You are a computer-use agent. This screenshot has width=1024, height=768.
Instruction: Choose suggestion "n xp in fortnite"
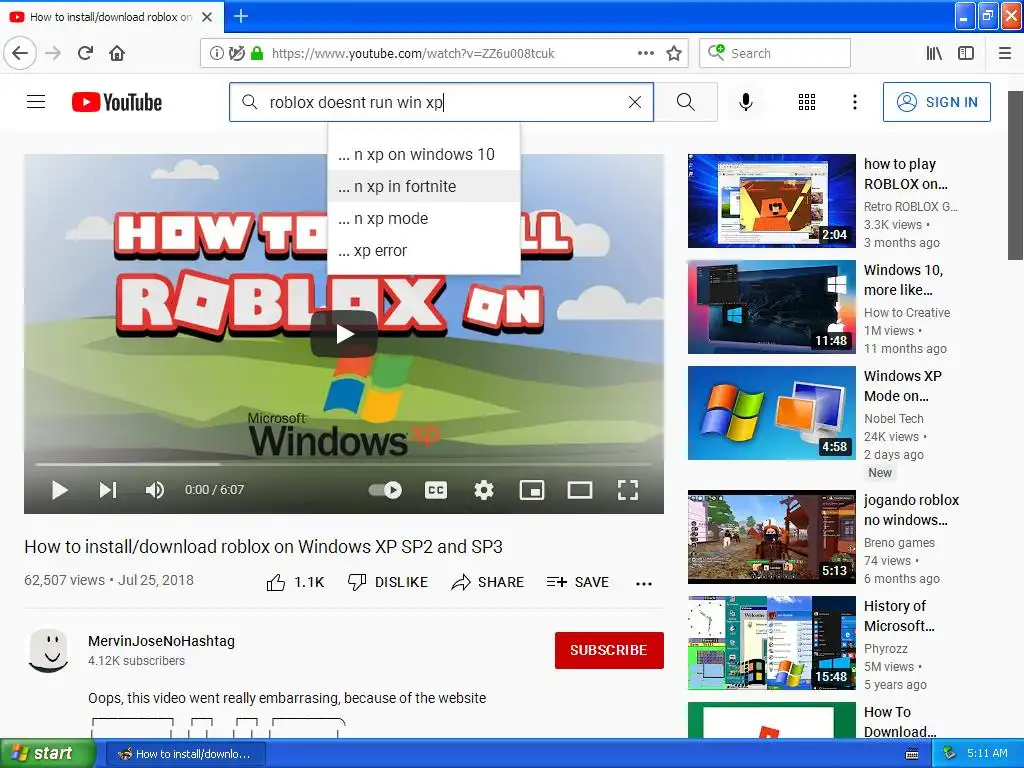[424, 187]
